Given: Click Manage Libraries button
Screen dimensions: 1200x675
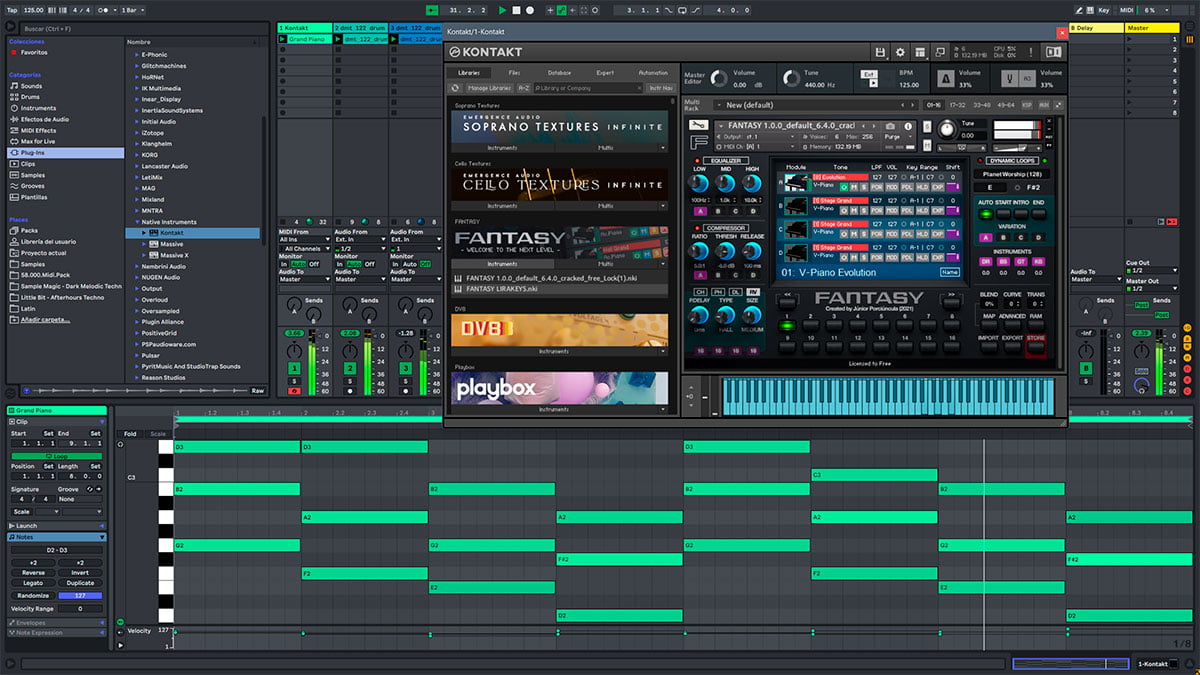Looking at the screenshot, I should pyautogui.click(x=489, y=88).
